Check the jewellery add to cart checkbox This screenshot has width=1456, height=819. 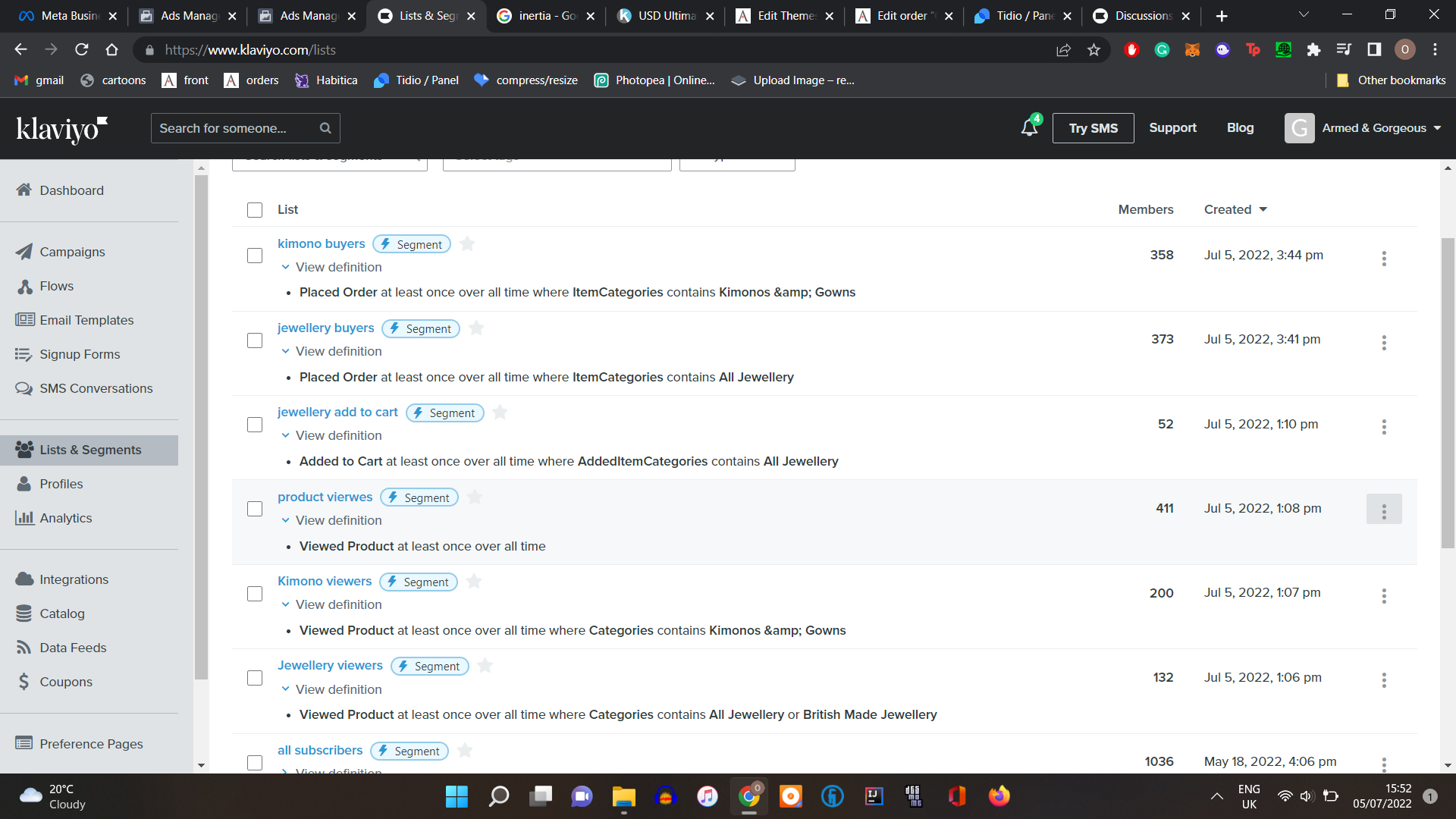pos(255,425)
